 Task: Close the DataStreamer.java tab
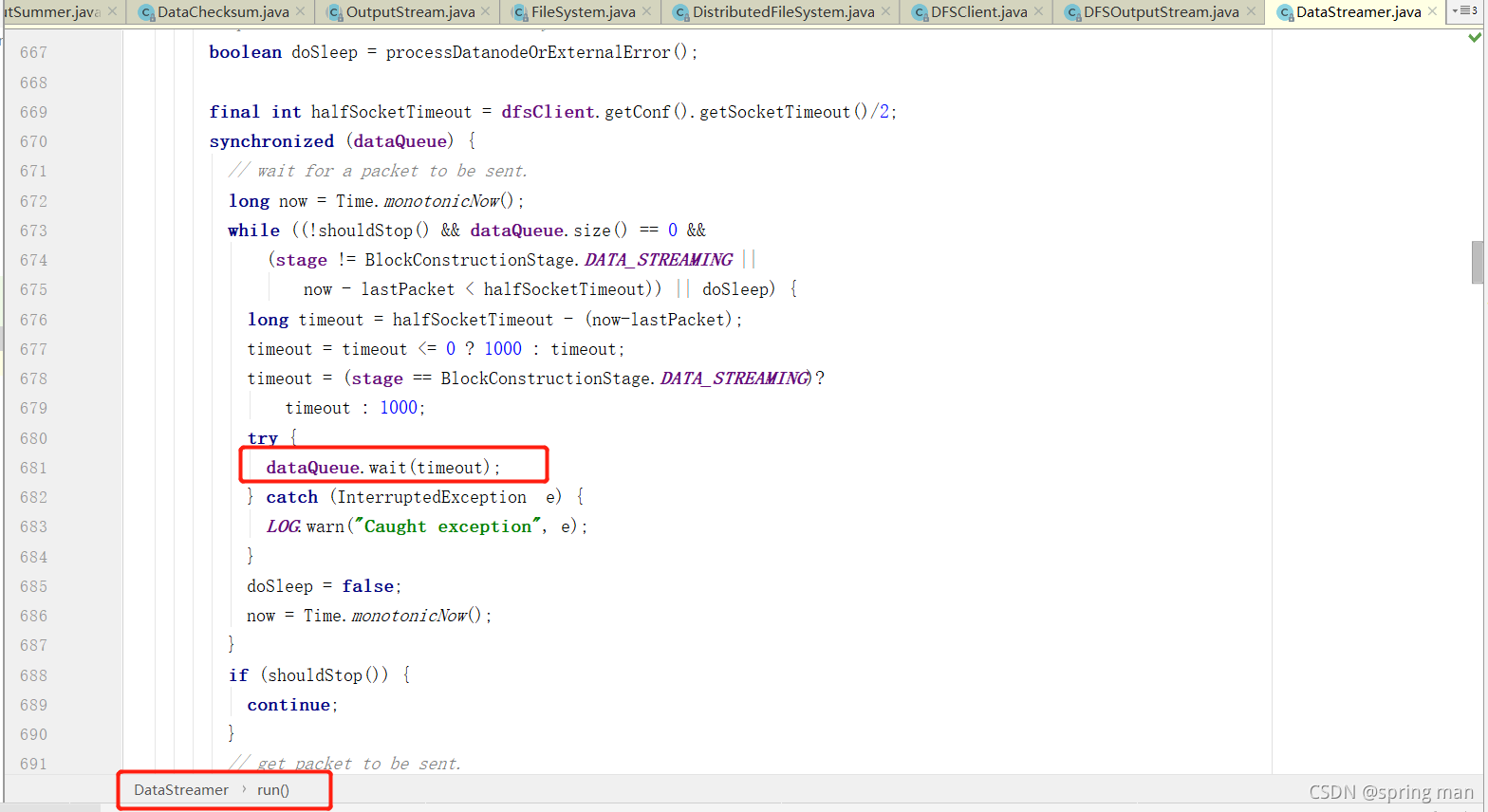[x=1433, y=11]
